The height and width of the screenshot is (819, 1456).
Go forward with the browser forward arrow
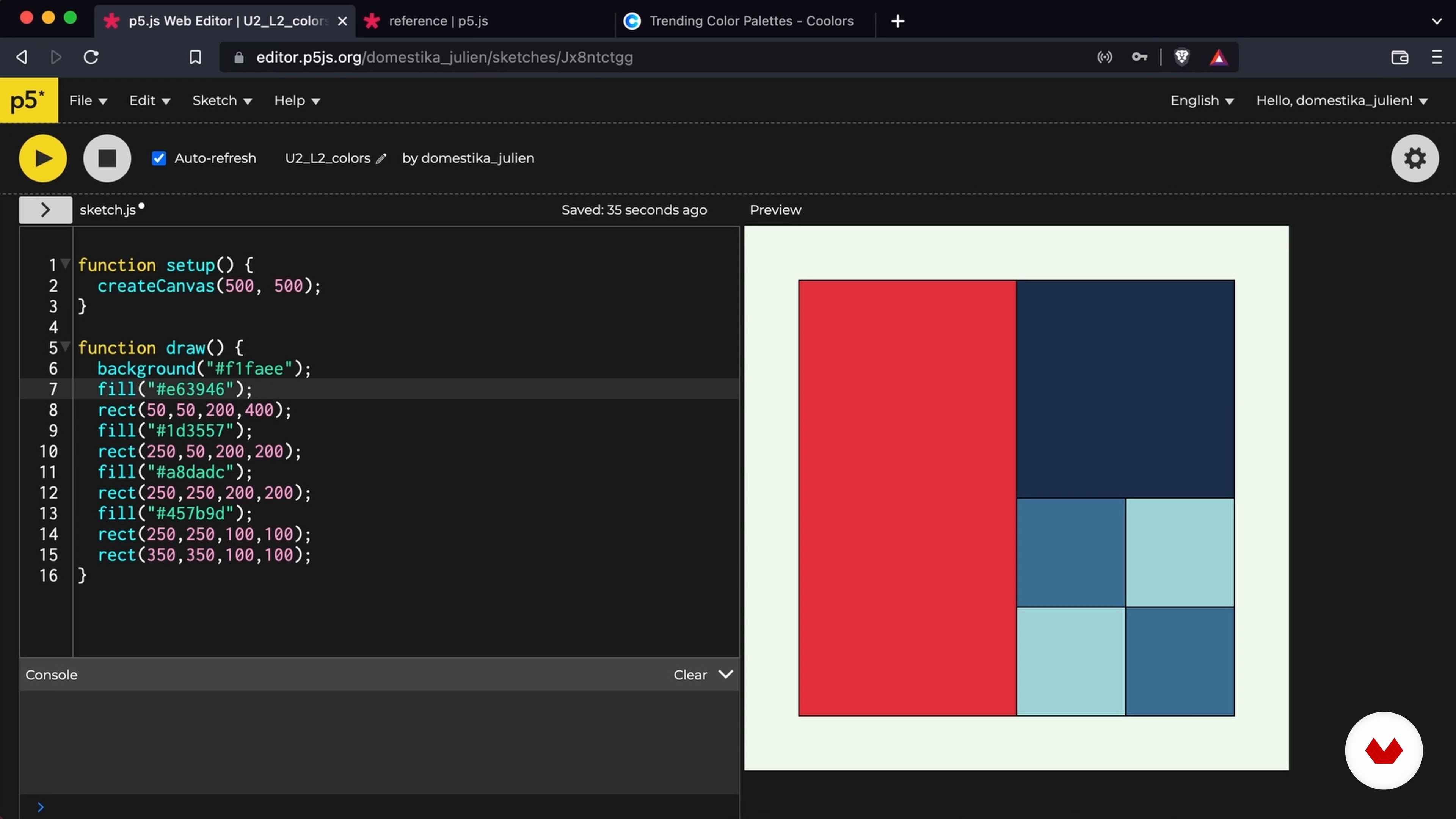click(55, 57)
